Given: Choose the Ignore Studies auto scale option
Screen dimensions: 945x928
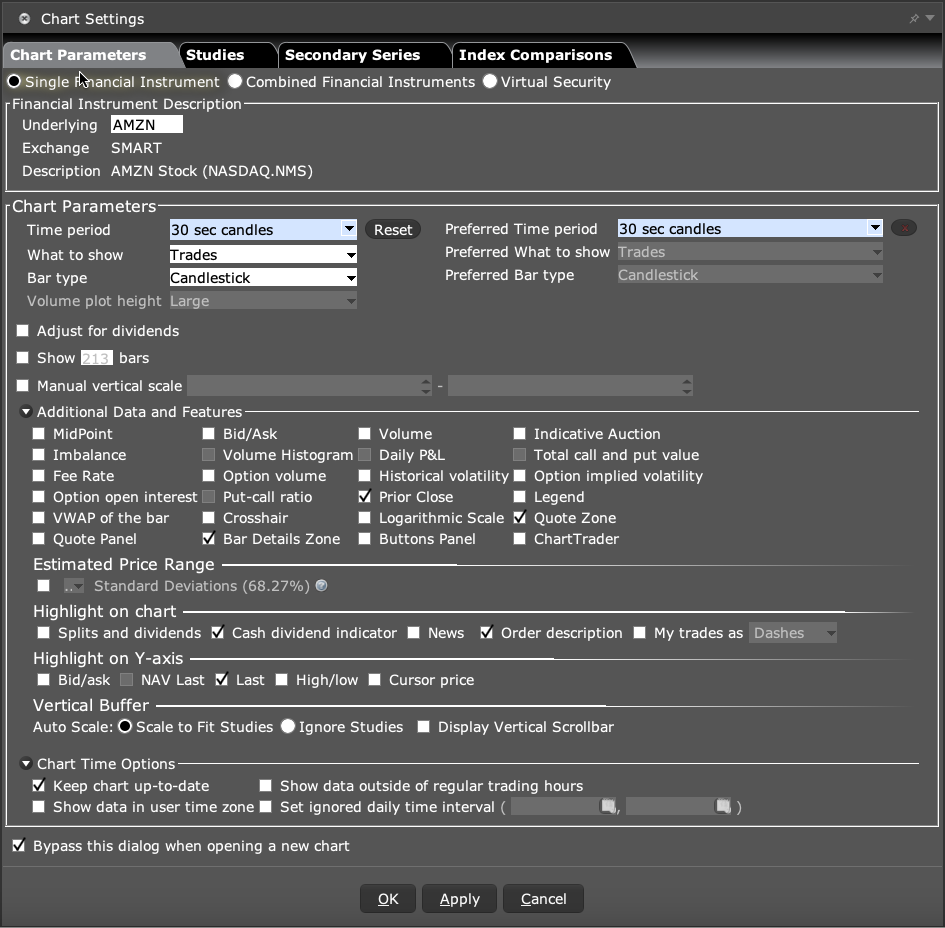Looking at the screenshot, I should click(288, 727).
